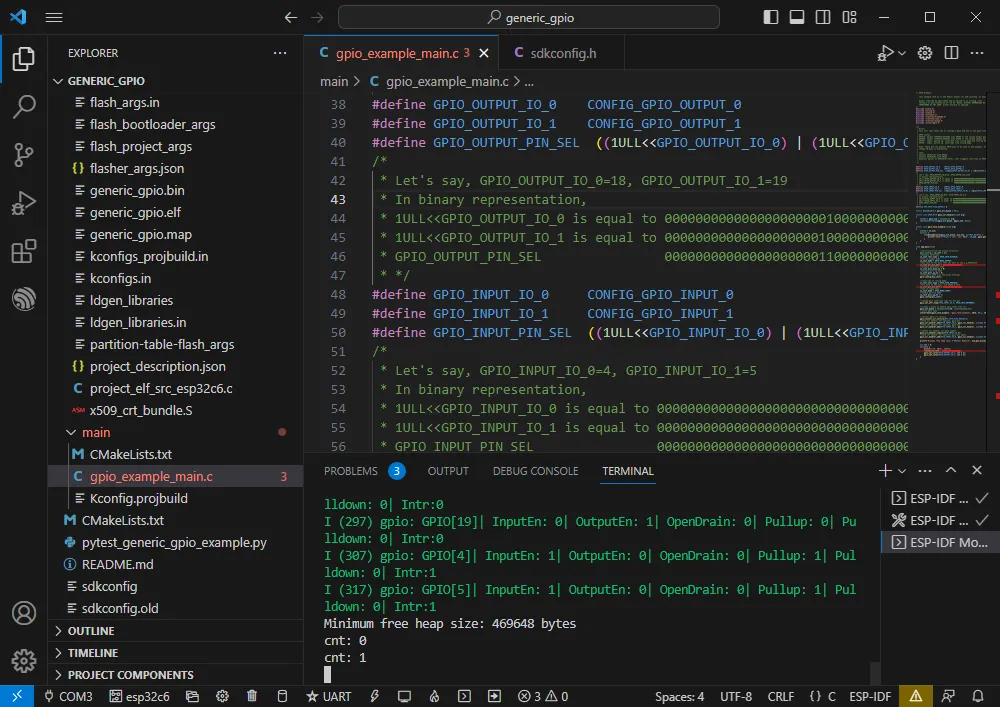This screenshot has height=707, width=1000.
Task: Toggle the bottom panel layout button
Action: point(796,17)
